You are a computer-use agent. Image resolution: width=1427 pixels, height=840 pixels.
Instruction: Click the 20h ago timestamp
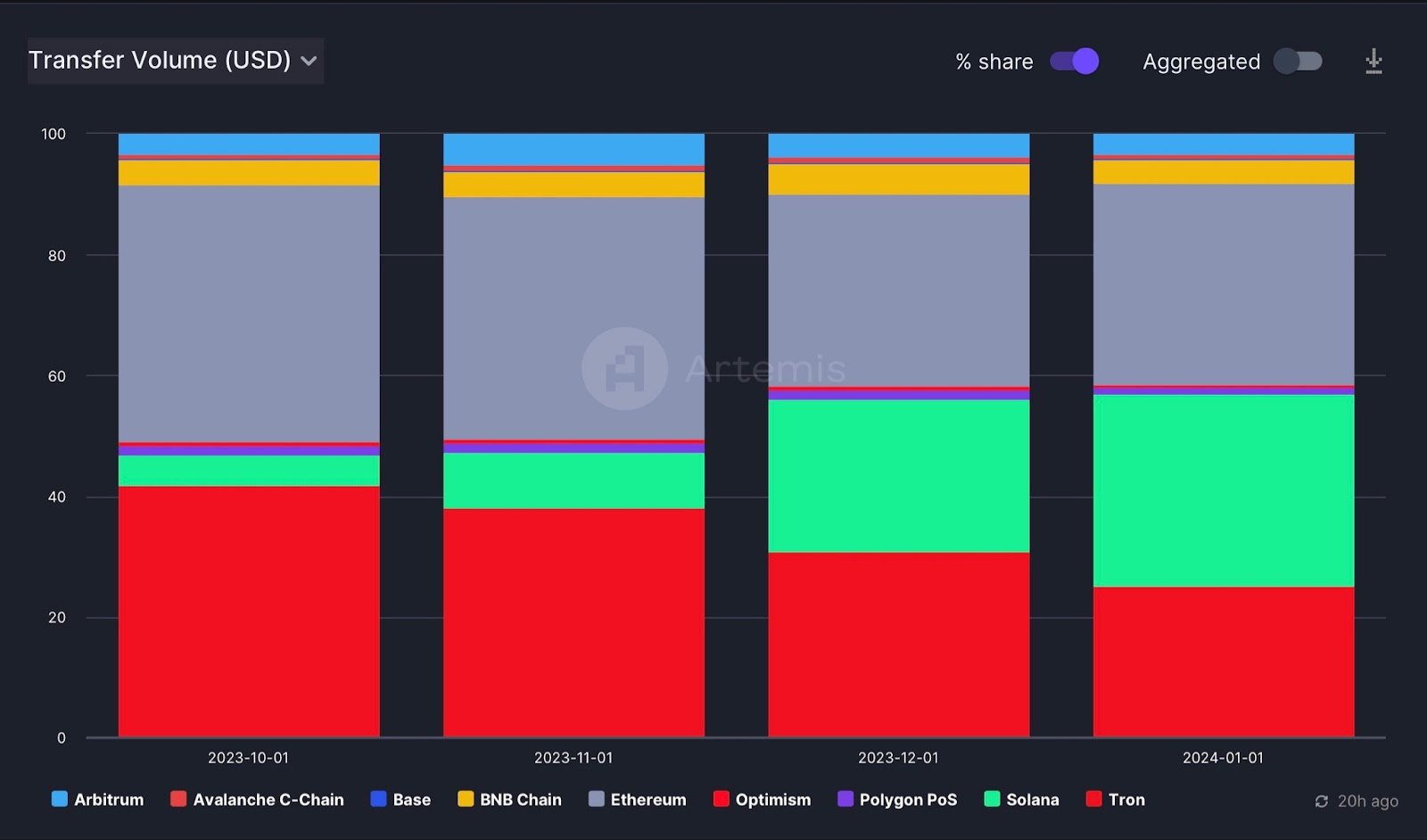pos(1368,801)
